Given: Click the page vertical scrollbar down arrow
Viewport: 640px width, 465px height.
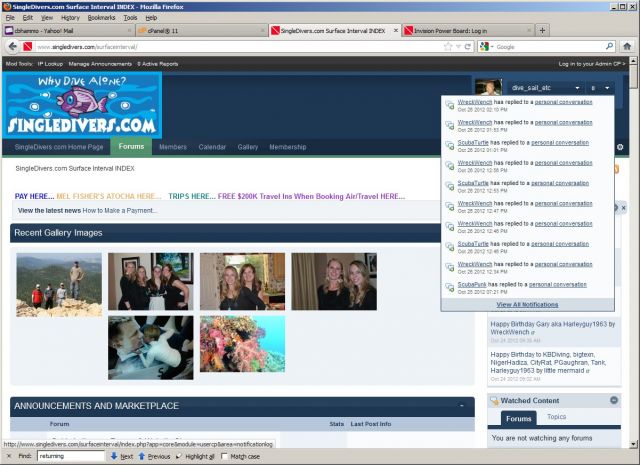Looking at the screenshot, I should (633, 444).
